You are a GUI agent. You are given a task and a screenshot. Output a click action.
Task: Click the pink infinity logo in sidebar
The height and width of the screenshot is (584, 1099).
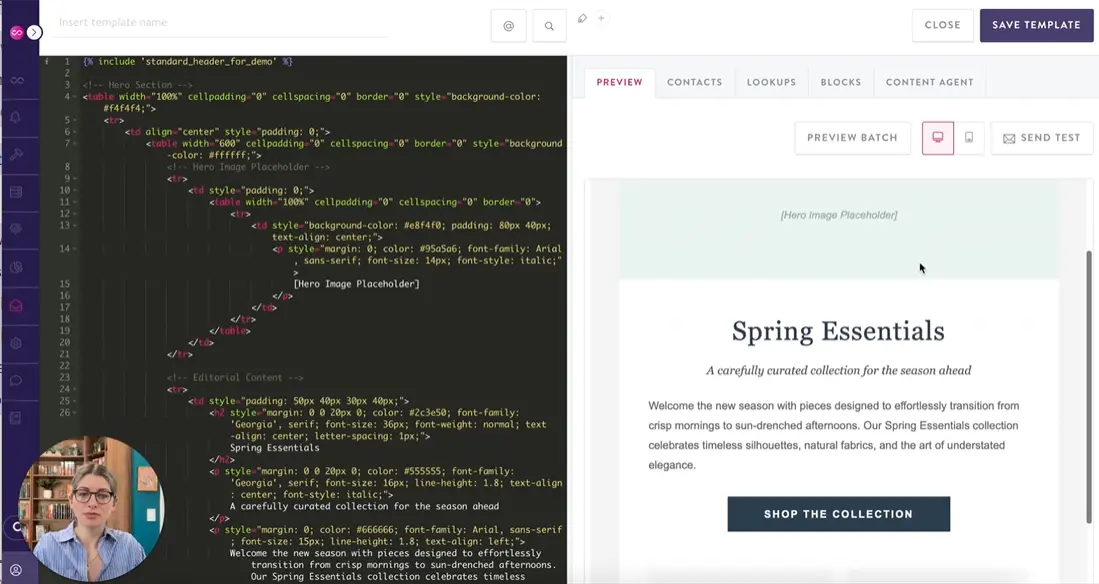coord(16,32)
